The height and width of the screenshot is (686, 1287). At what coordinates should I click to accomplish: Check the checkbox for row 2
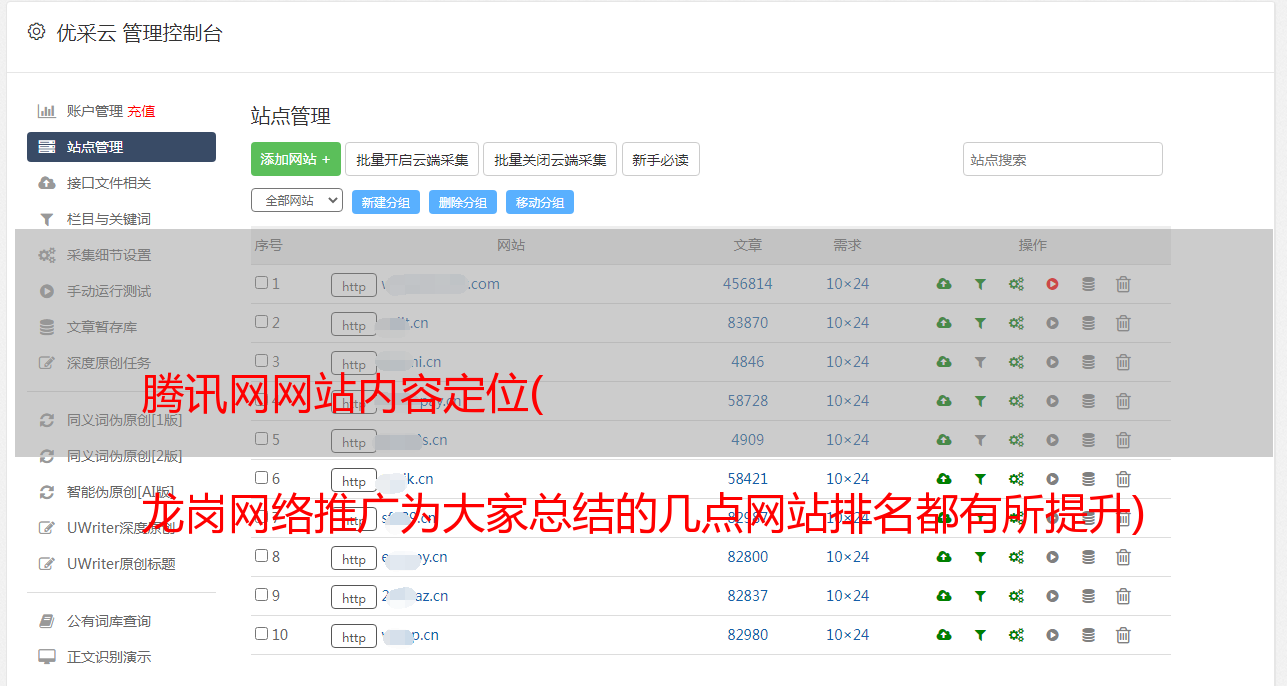tap(261, 322)
